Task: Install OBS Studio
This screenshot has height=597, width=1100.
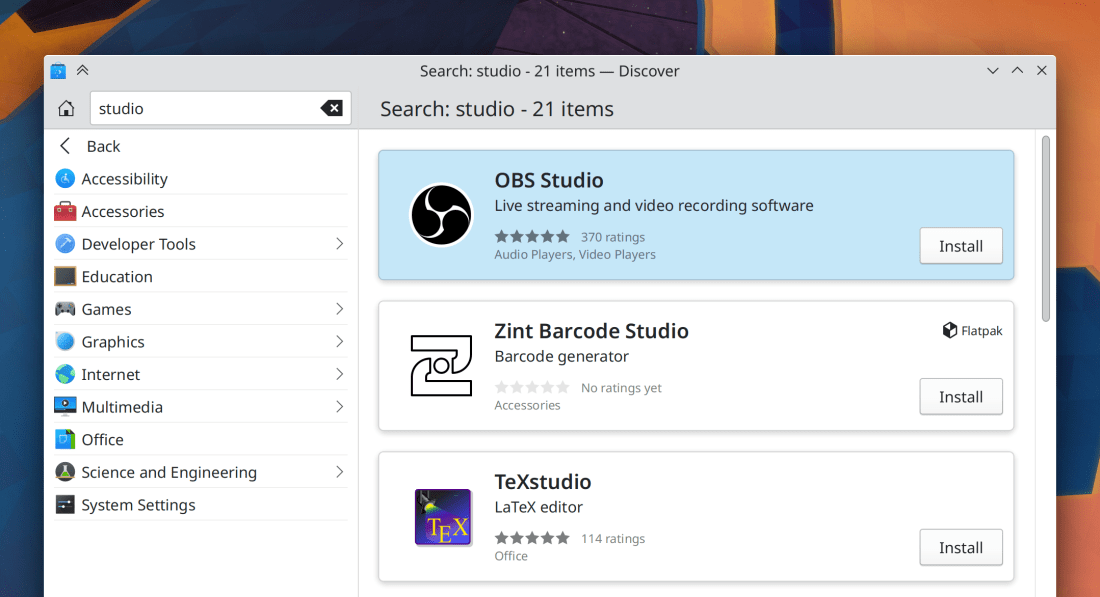Action: 960,246
